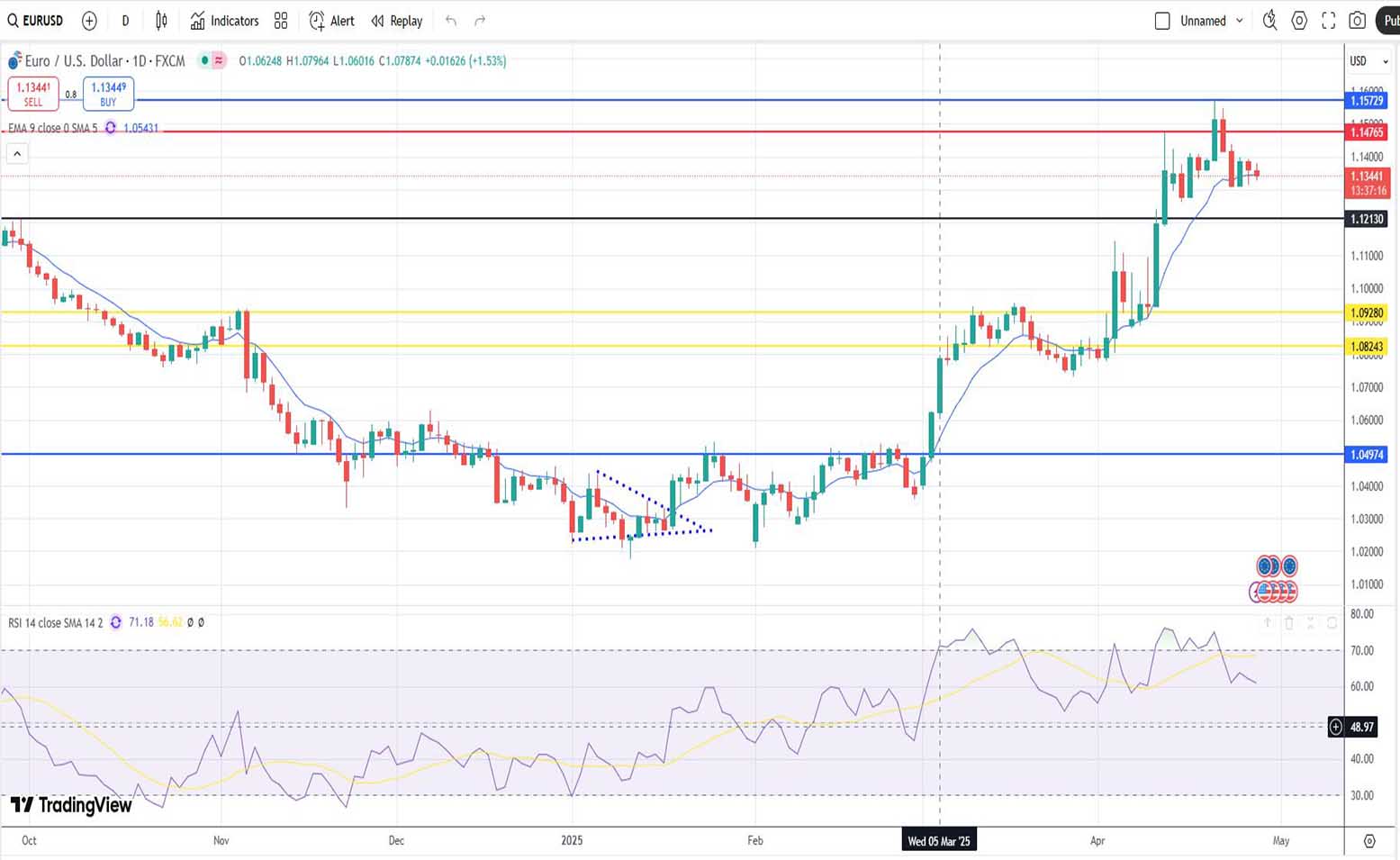
Task: Toggle the green market status dot
Action: click(x=205, y=60)
